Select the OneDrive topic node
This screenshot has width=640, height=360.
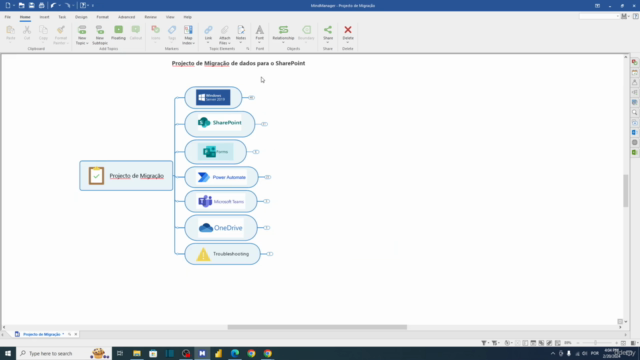(x=221, y=228)
